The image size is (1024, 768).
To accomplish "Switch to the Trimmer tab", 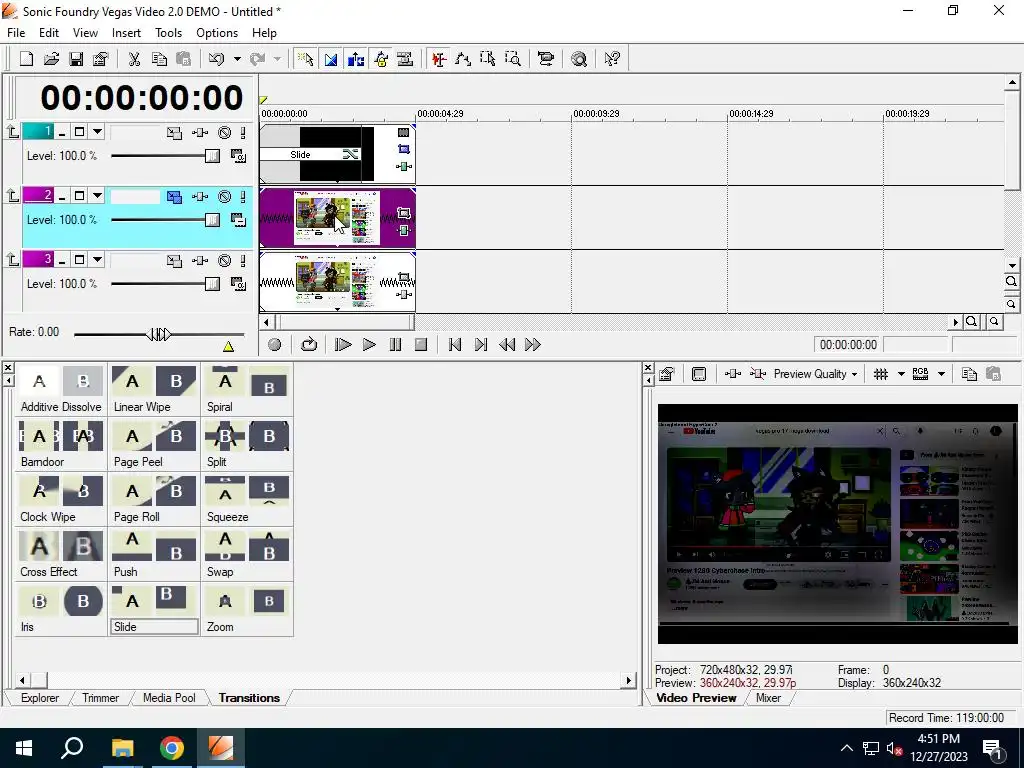I will click(101, 697).
